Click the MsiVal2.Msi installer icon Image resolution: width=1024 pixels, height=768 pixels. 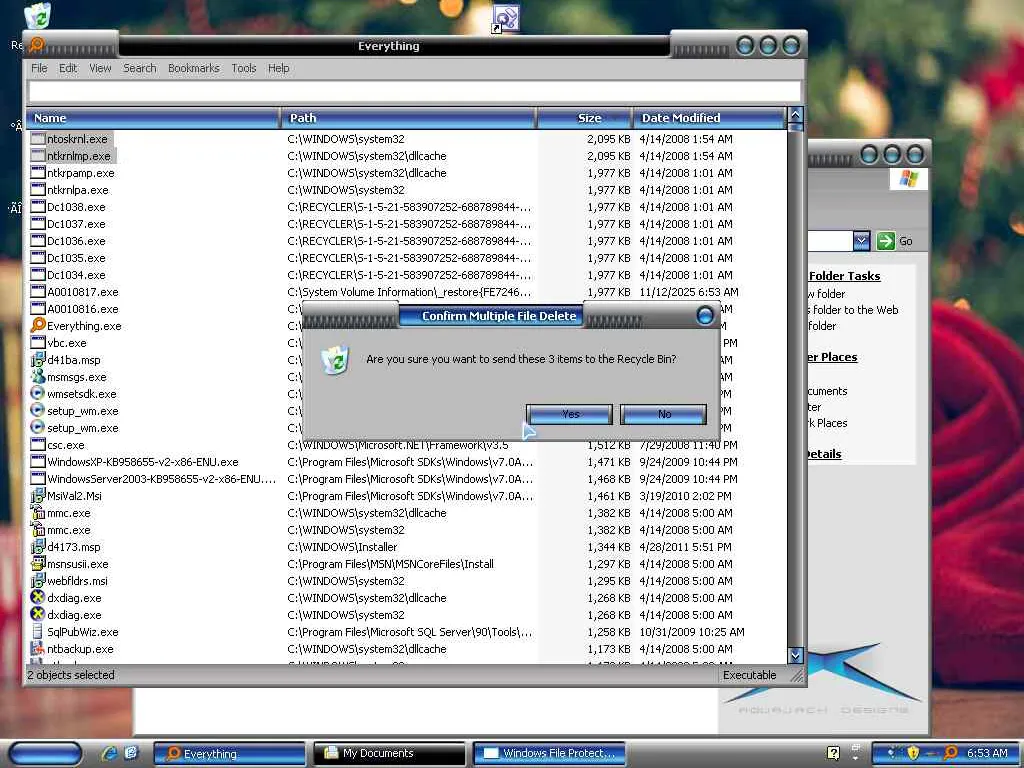coord(38,495)
